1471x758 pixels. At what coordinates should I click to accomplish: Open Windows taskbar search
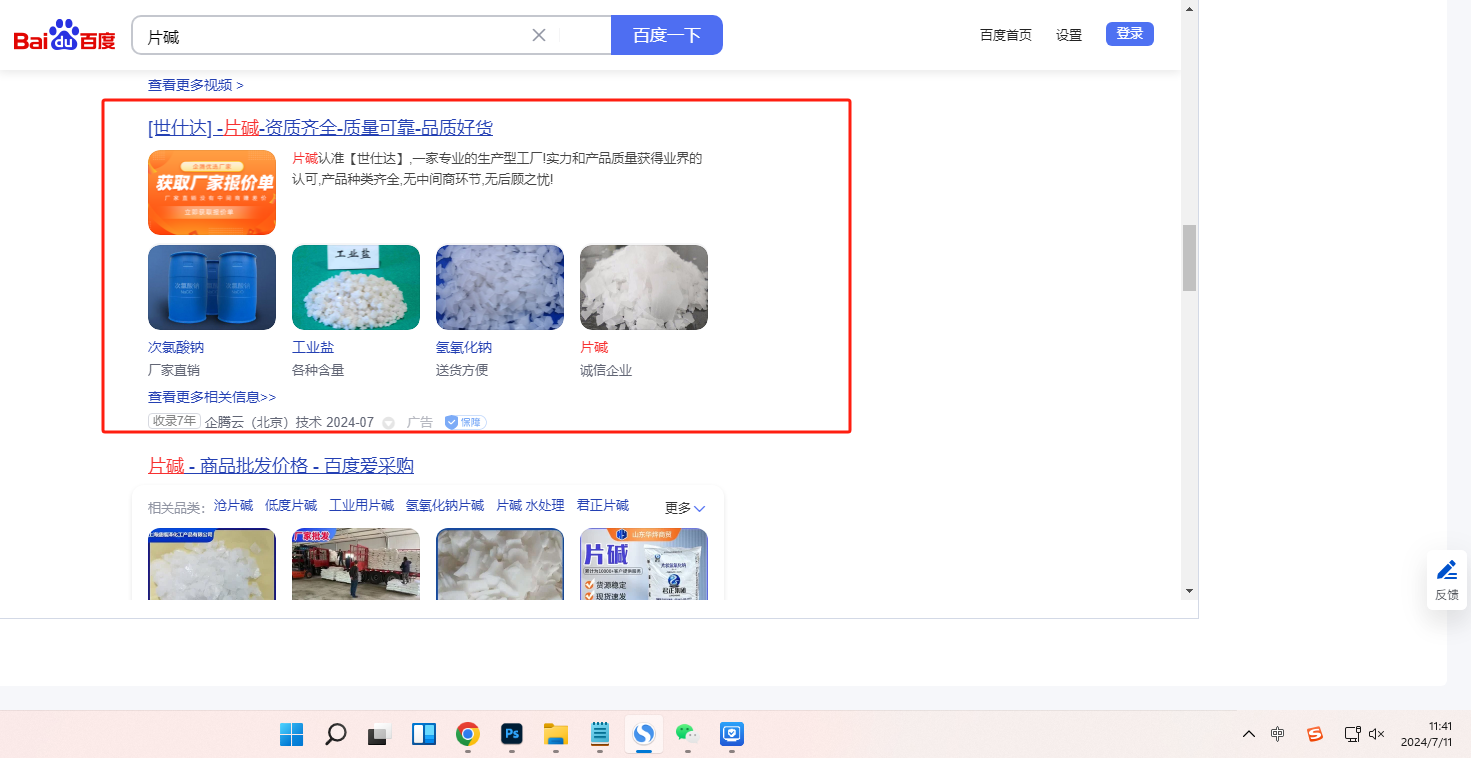(336, 734)
